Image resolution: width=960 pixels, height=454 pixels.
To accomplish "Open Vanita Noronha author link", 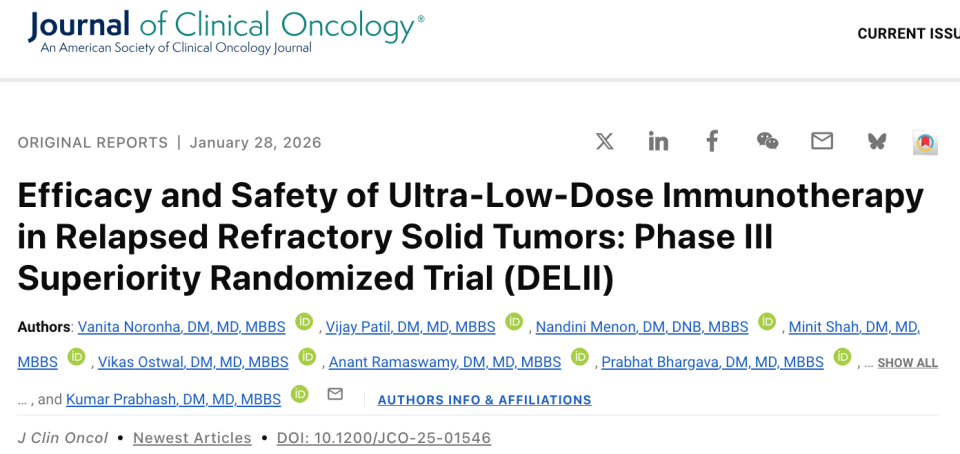I will (x=181, y=327).
